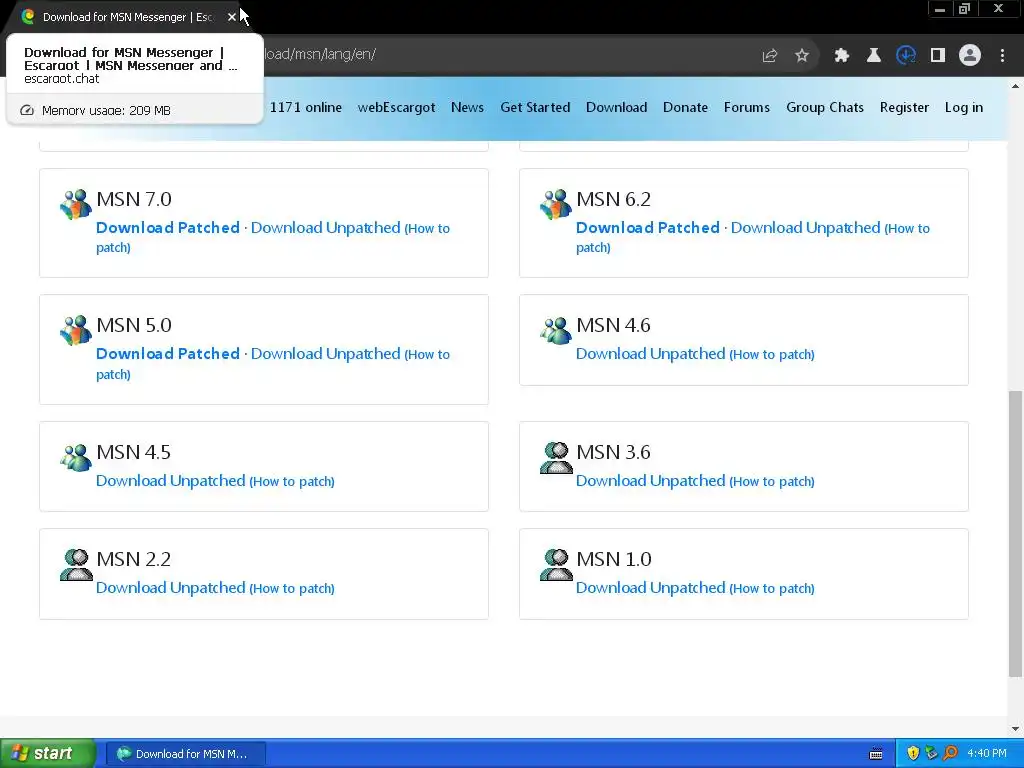
Task: Click the Chrome Labs flask icon
Action: (873, 56)
